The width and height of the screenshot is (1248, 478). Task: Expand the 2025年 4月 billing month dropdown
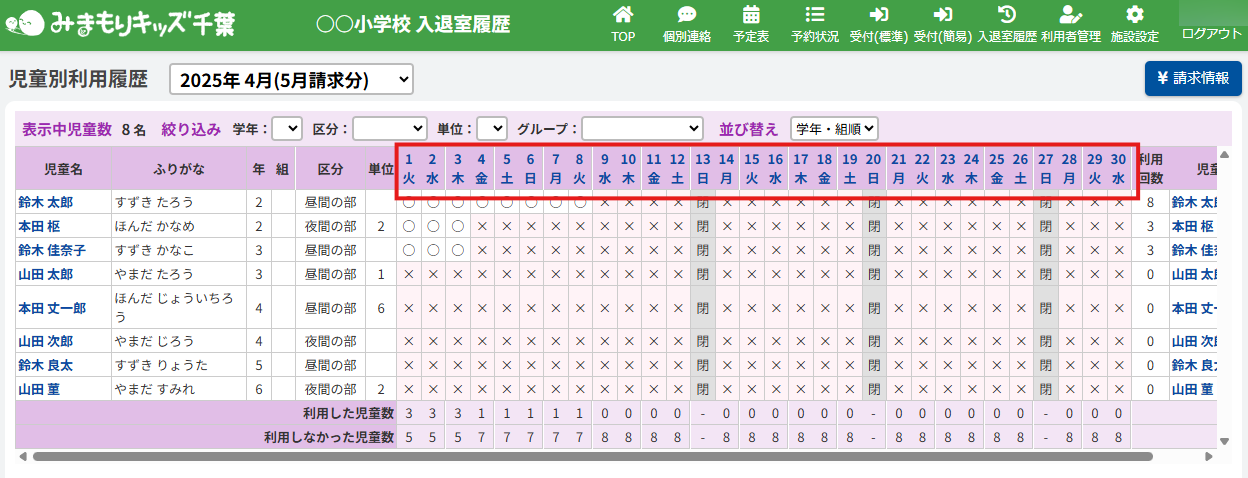[x=291, y=79]
